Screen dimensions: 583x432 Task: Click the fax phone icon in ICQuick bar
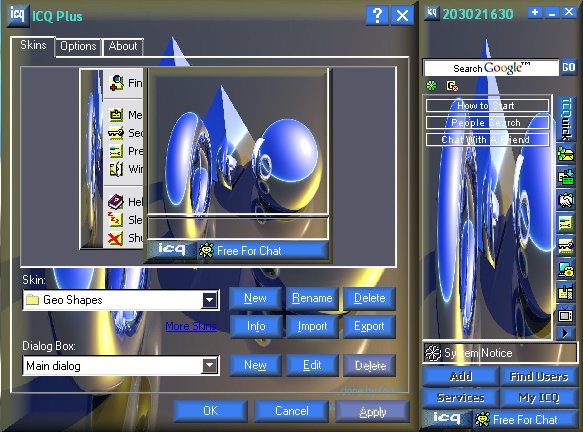[566, 293]
